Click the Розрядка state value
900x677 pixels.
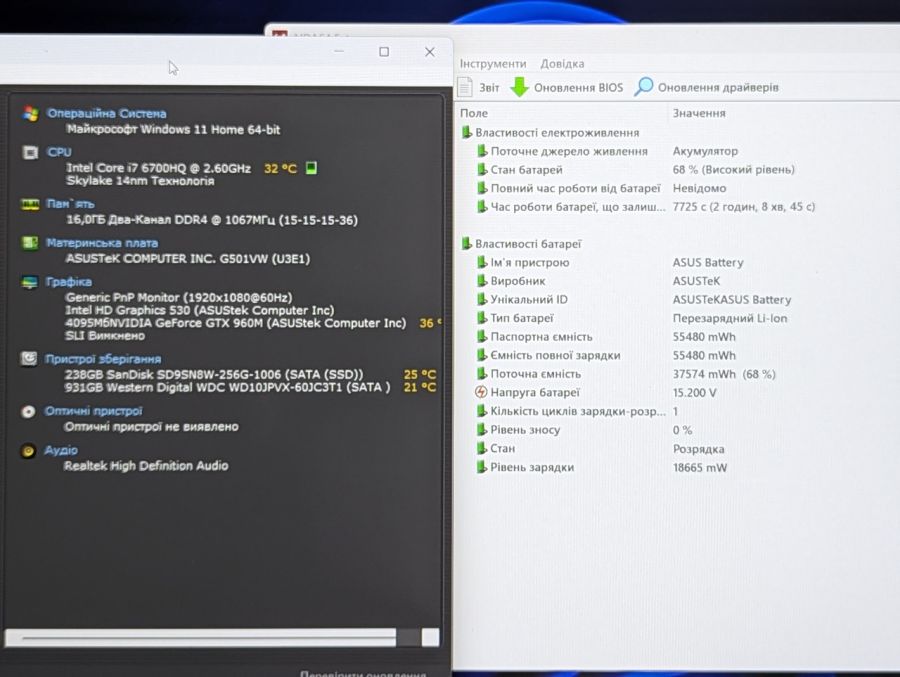tap(699, 449)
